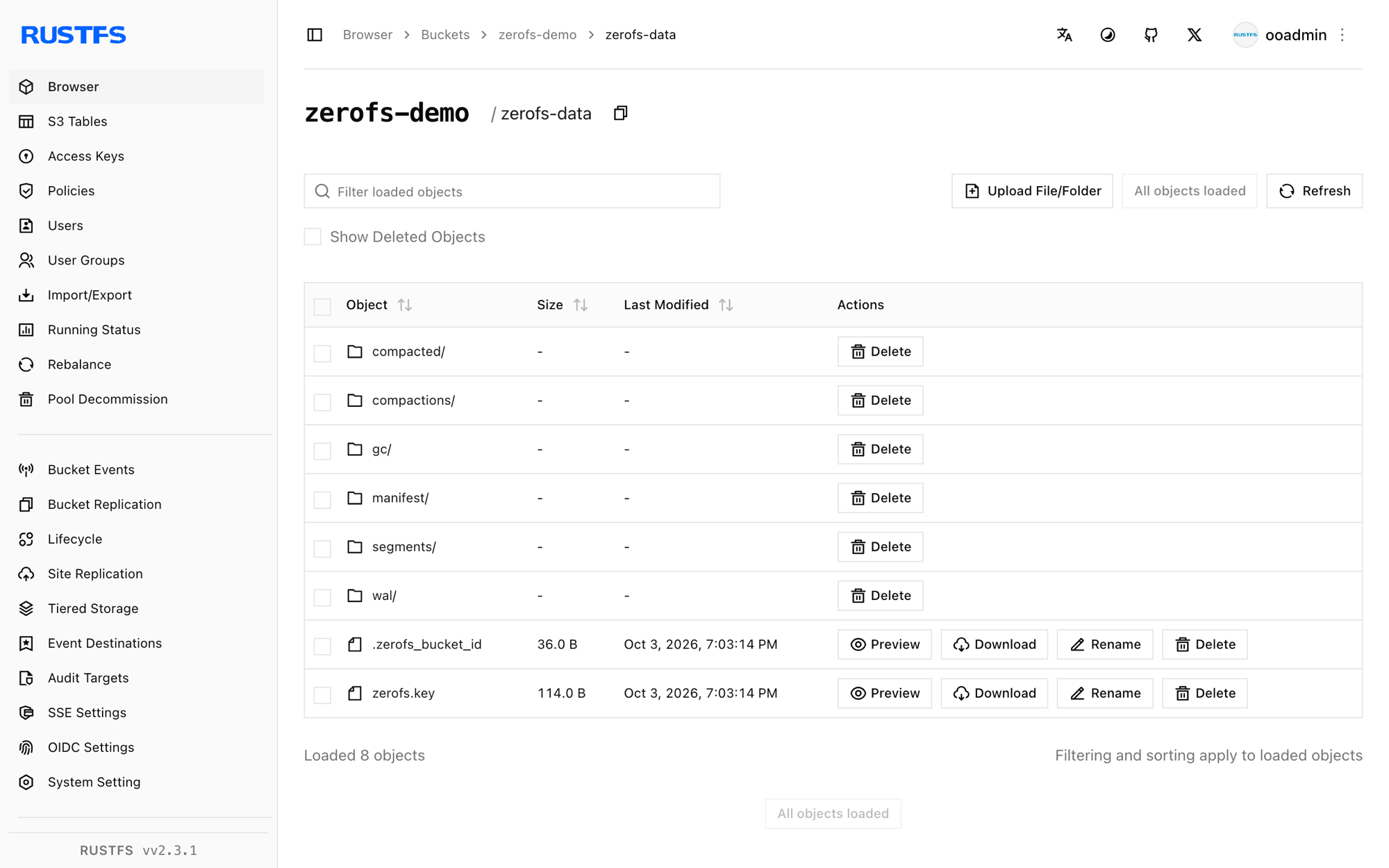The height and width of the screenshot is (868, 1389).
Task: Go to Buckets breadcrumb link
Action: click(x=445, y=35)
